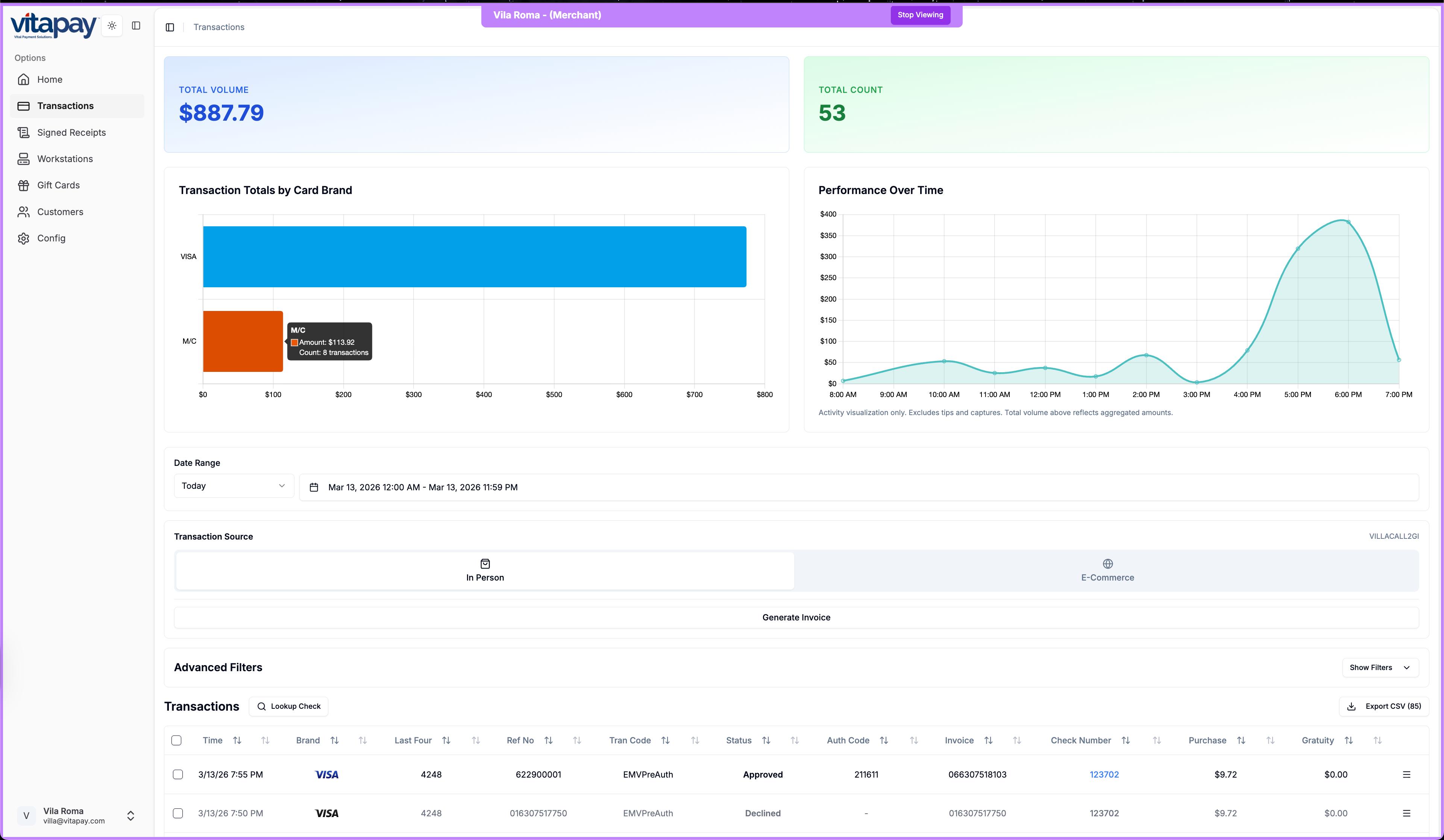Open the Gift Cards section

(58, 185)
